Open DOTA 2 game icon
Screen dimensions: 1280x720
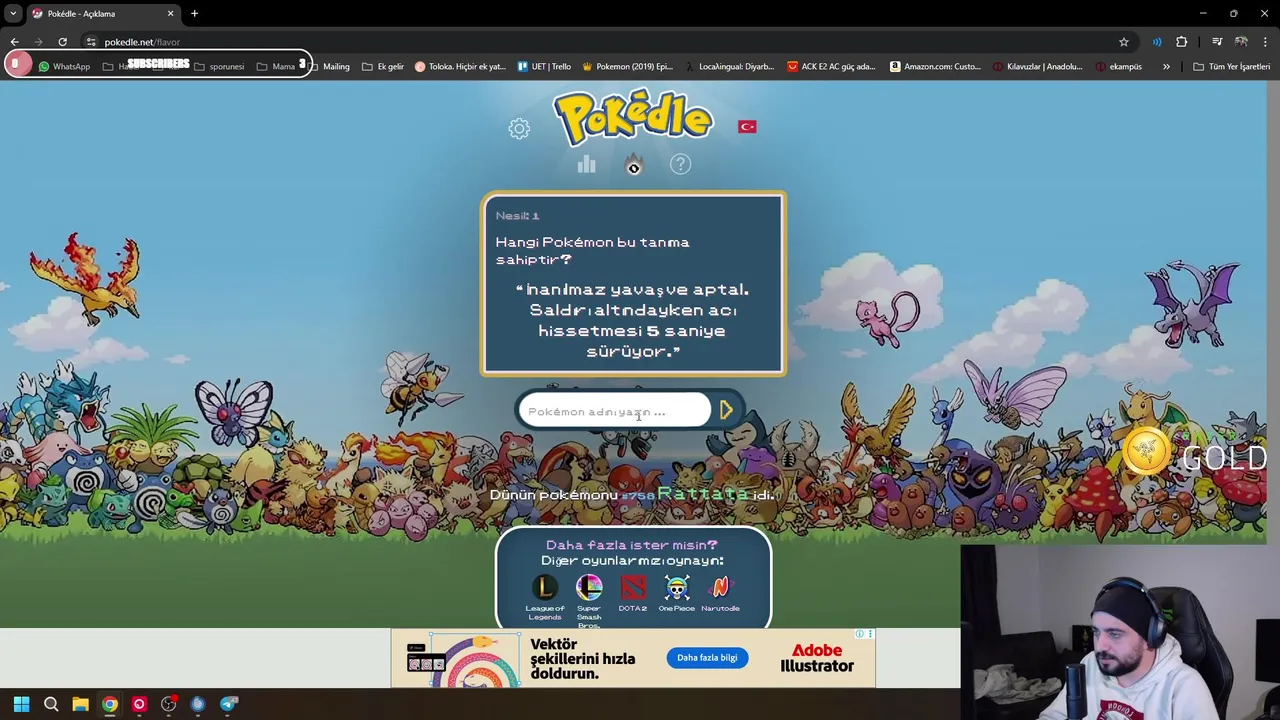pyautogui.click(x=633, y=587)
